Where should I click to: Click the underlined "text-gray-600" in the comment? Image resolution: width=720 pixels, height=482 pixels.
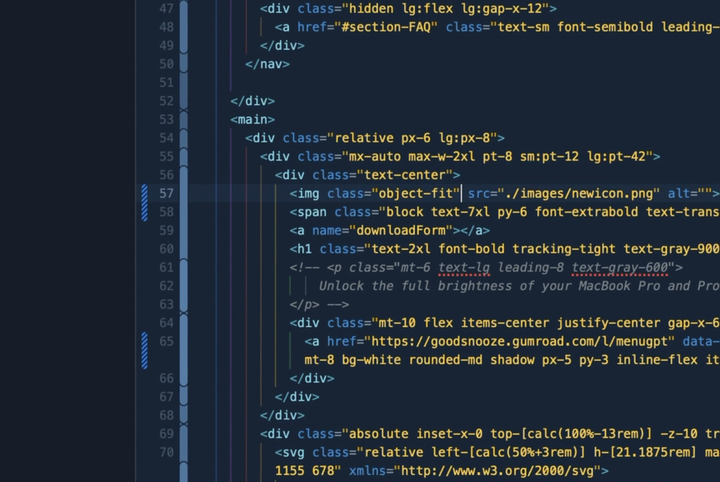click(x=619, y=268)
